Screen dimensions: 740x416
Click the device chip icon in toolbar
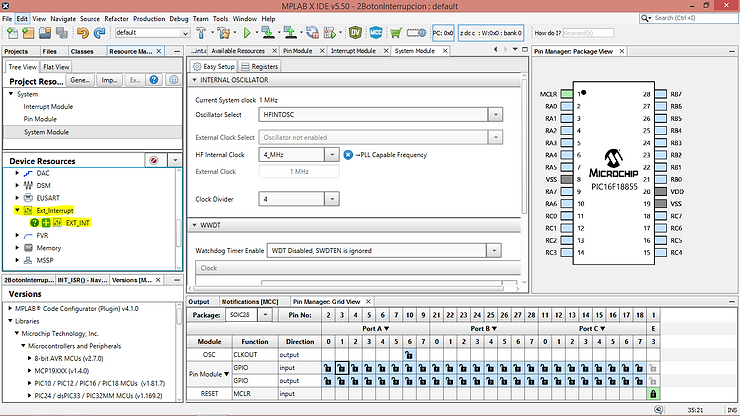click(x=416, y=33)
